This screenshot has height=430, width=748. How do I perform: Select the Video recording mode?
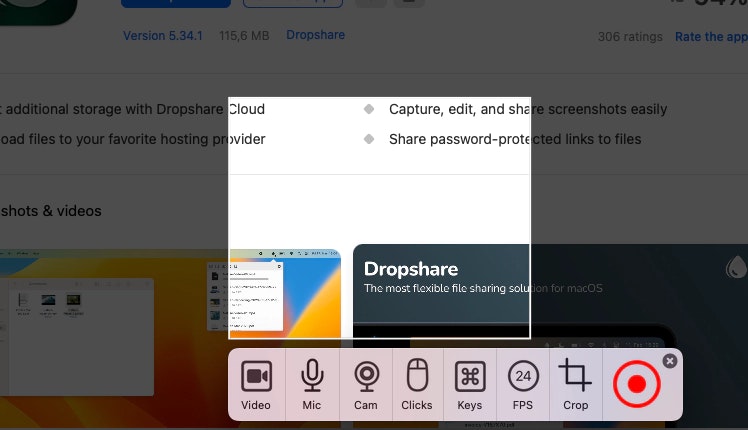[256, 385]
